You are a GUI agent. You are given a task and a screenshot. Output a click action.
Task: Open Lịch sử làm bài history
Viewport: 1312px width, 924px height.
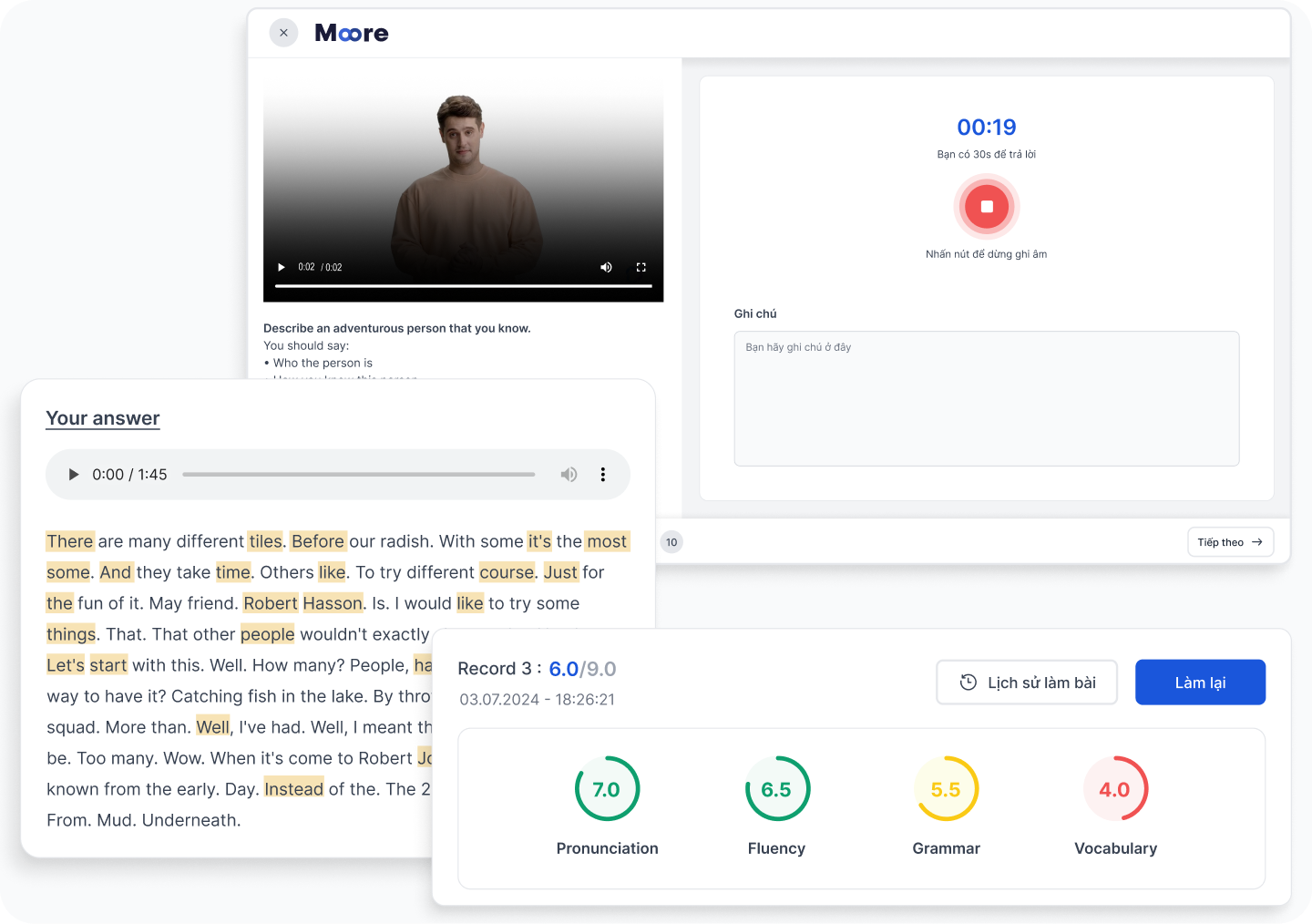[1027, 683]
